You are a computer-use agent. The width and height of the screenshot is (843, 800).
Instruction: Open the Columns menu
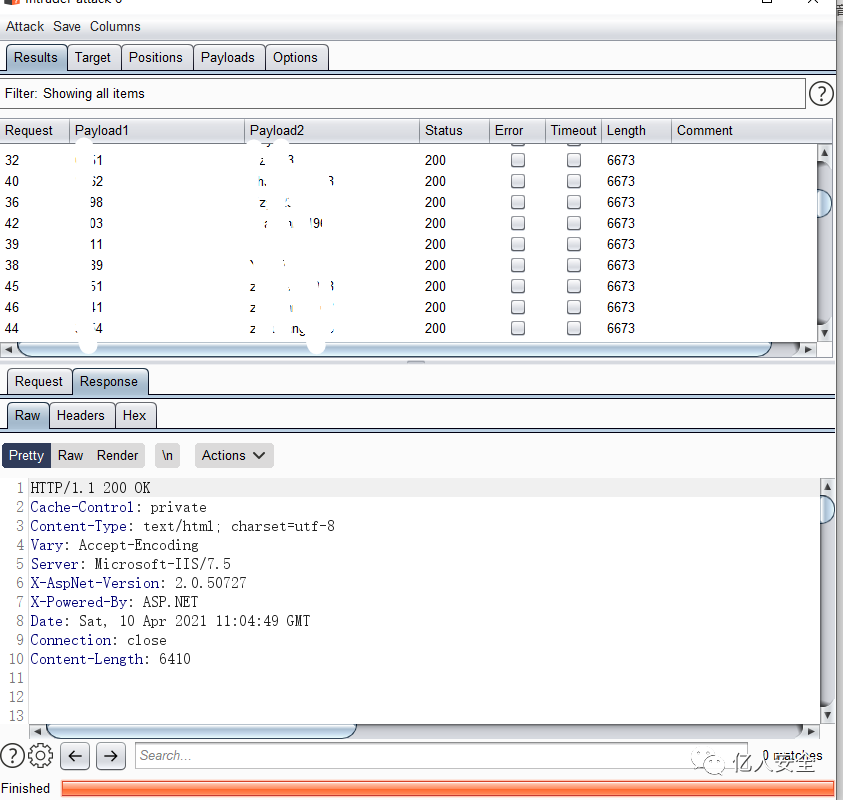click(x=115, y=26)
